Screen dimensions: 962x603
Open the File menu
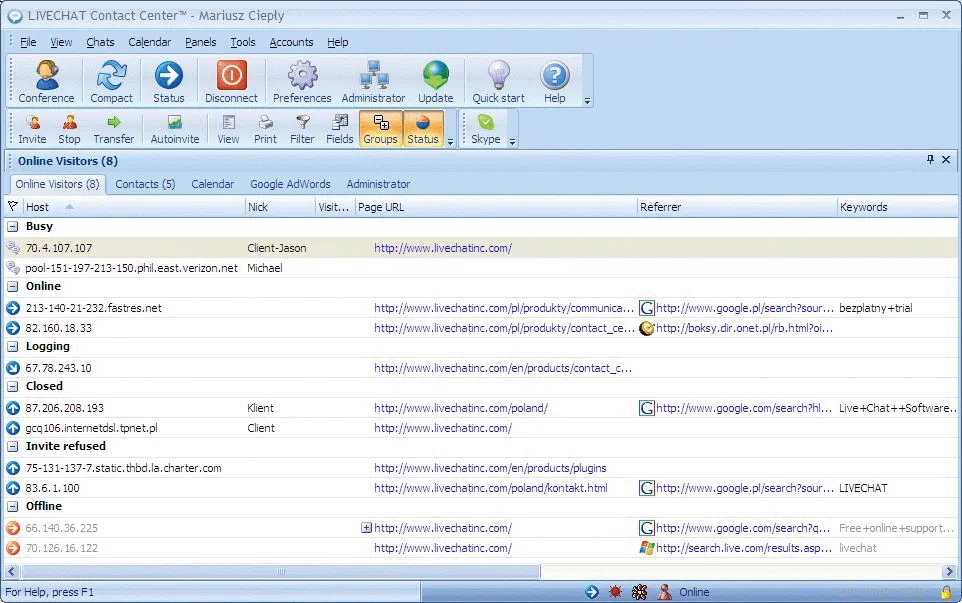(28, 42)
